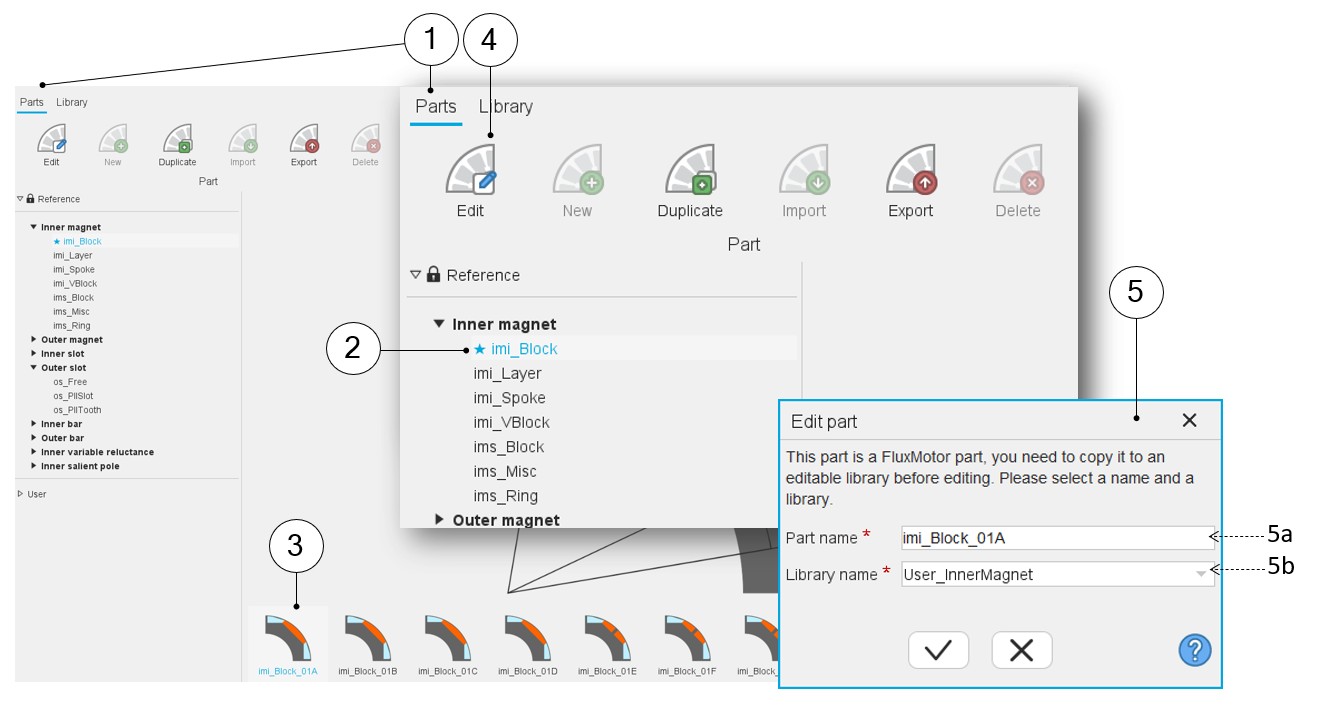Switch to Parts tab in small panel
This screenshot has width=1324, height=710.
point(32,102)
